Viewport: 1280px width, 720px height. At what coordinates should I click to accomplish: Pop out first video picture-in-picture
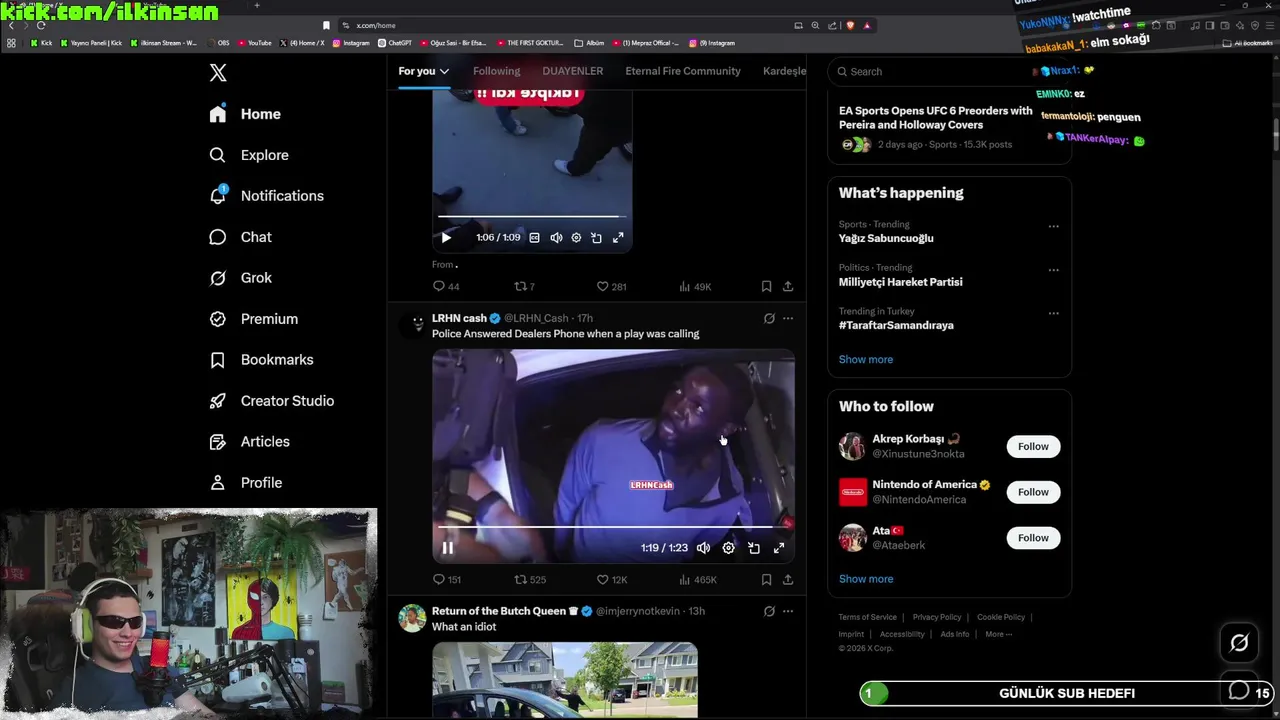coord(596,238)
